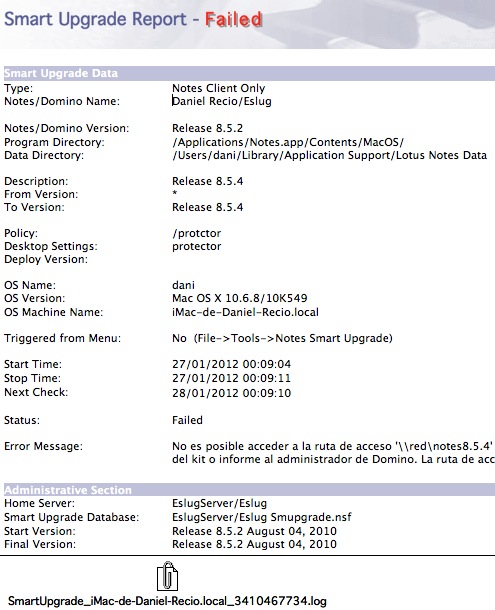
Task: Select the 'Mac OS X 10.6.8/10K549' value
Action: click(x=240, y=298)
